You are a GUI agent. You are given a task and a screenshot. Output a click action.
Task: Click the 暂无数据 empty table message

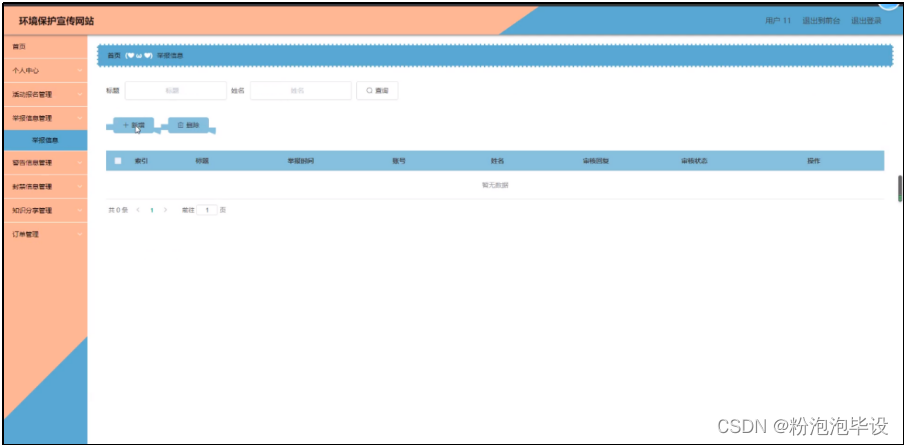tap(495, 185)
